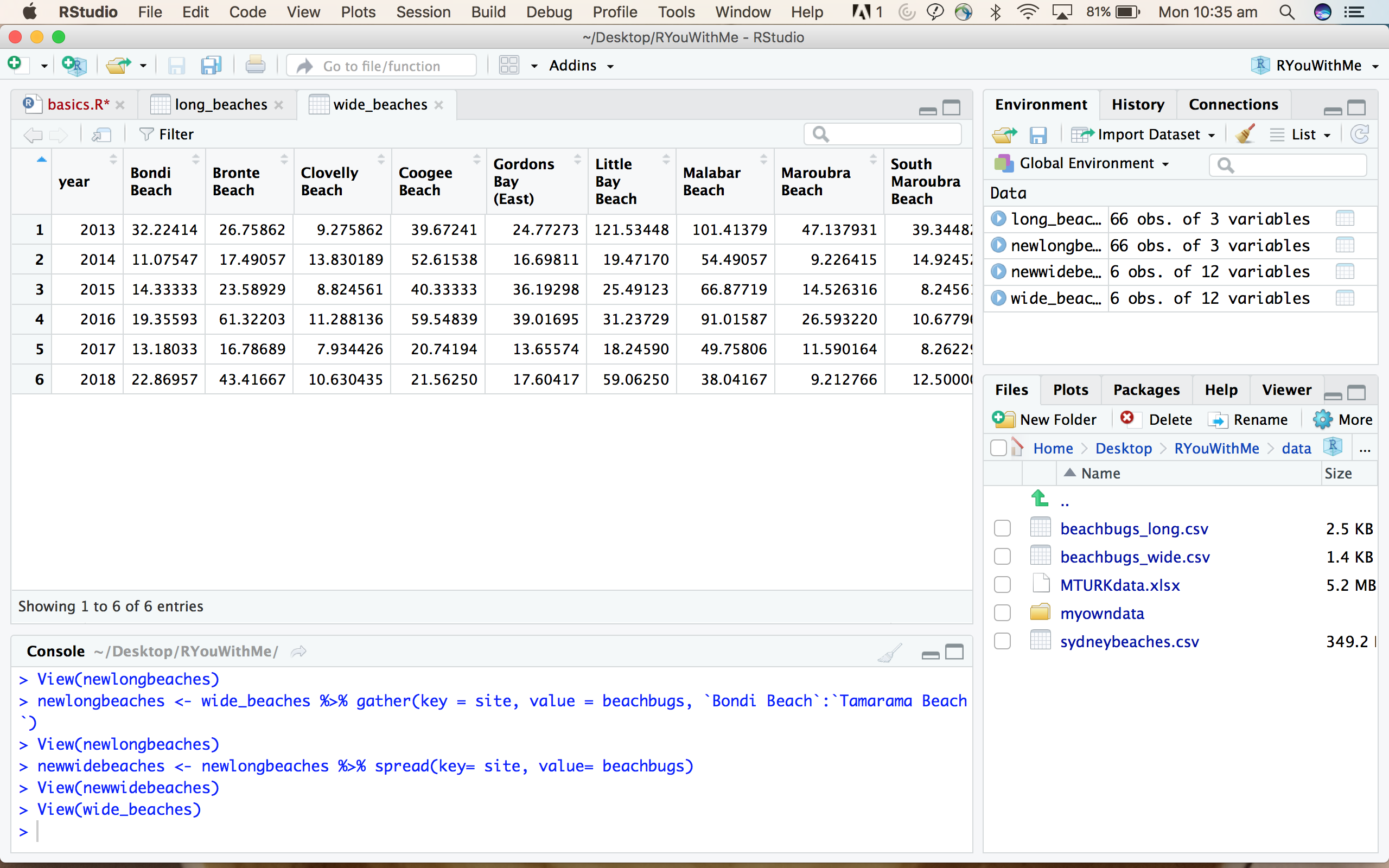Open the beachbugs_wide.csv file link
Image resolution: width=1389 pixels, height=868 pixels.
[x=1134, y=557]
